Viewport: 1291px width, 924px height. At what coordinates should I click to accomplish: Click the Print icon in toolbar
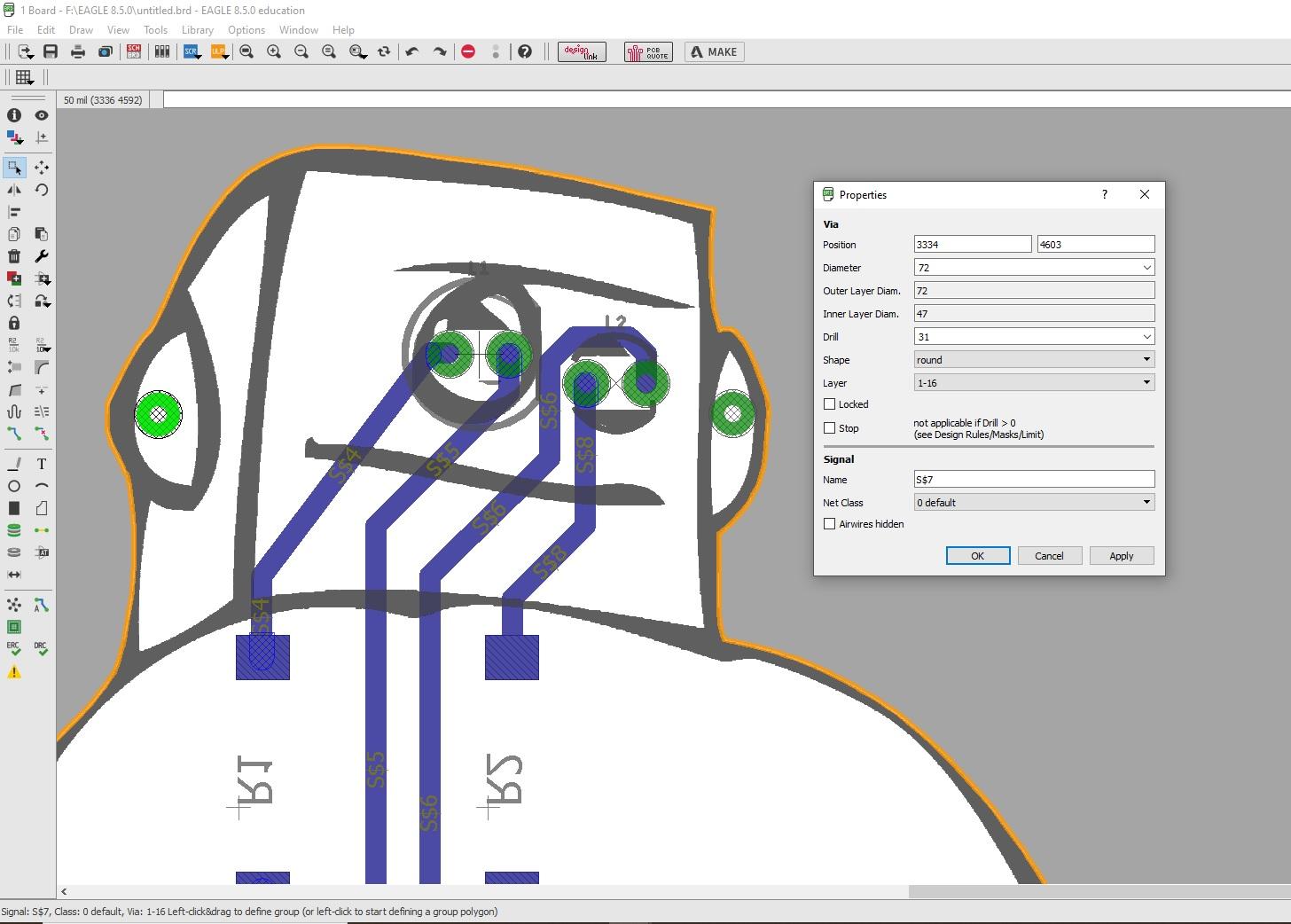pos(78,51)
